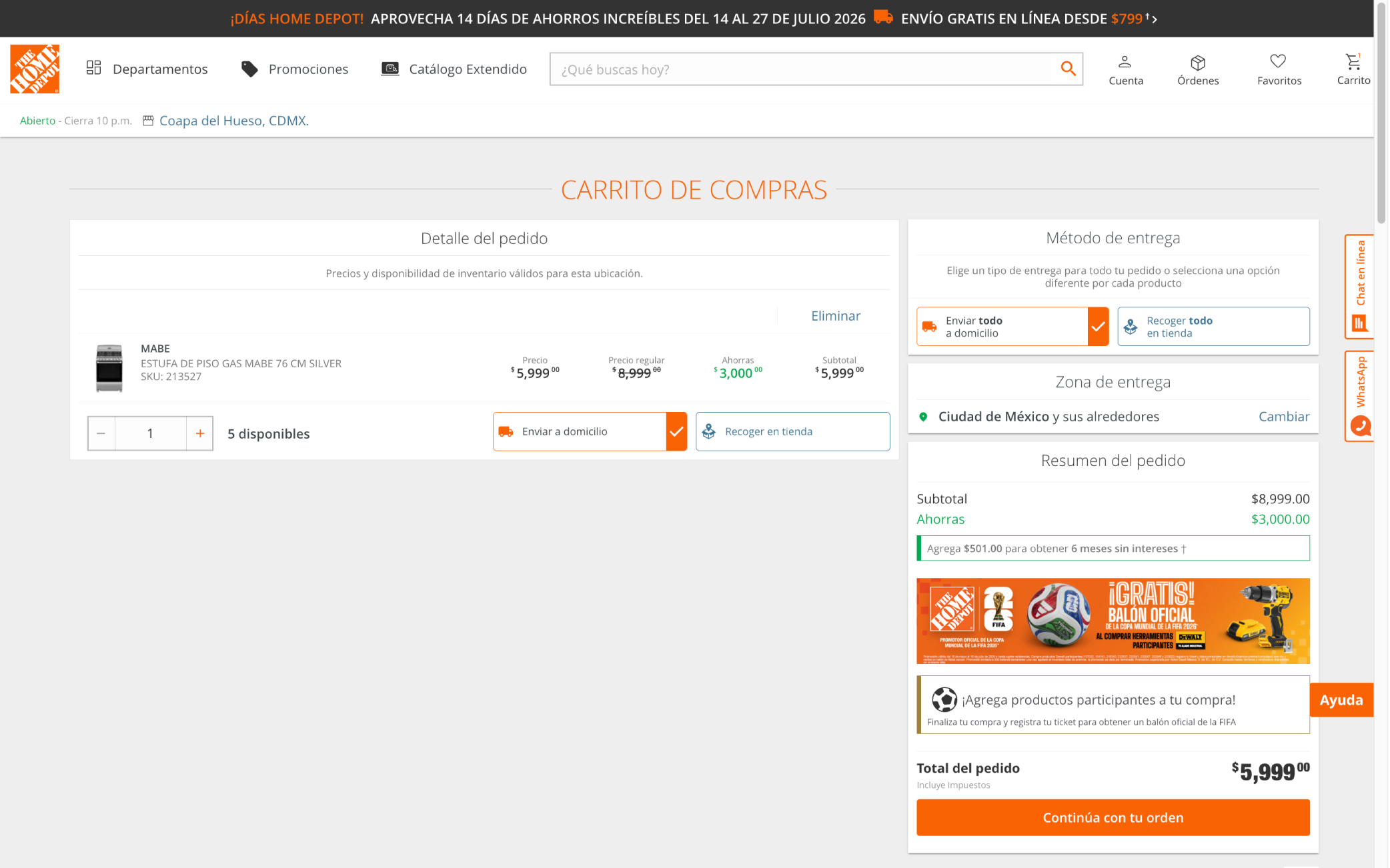
Task: Click the WhatsApp phone icon
Action: 1360,425
